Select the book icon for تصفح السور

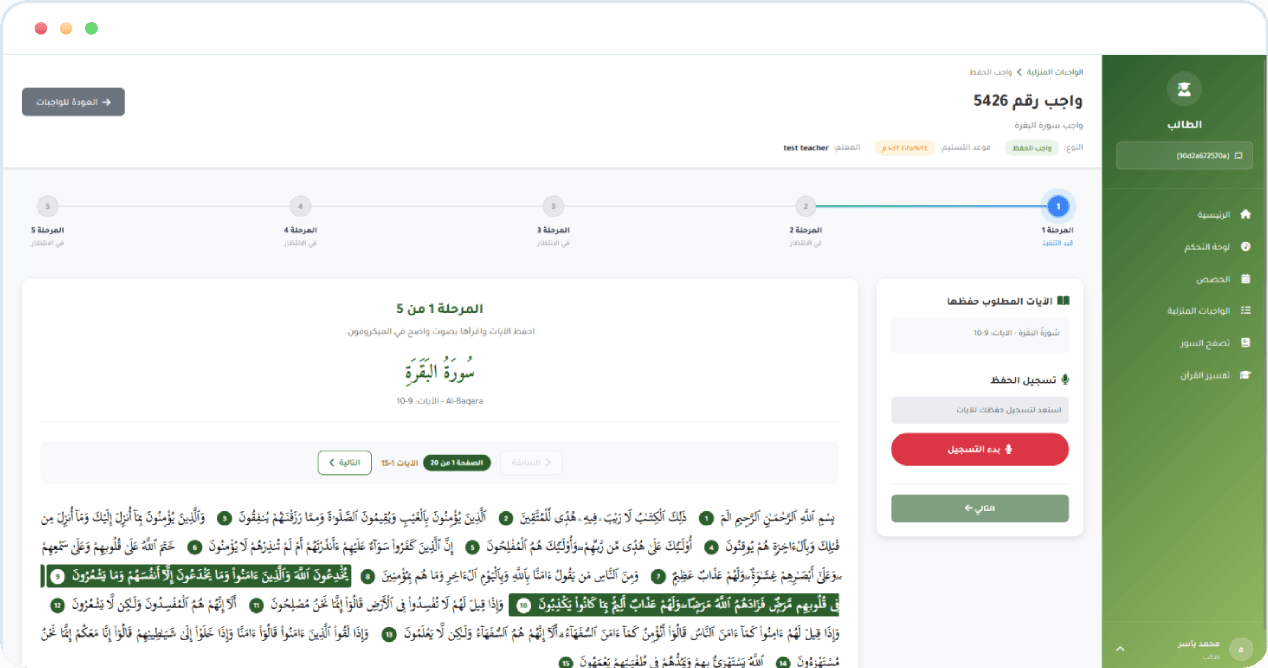[x=1245, y=342]
